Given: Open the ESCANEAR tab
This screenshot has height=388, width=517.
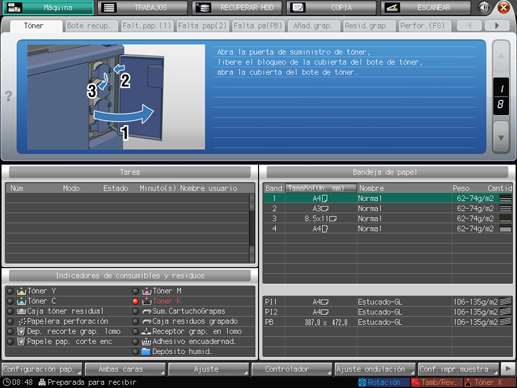Looking at the screenshot, I should (426, 7).
